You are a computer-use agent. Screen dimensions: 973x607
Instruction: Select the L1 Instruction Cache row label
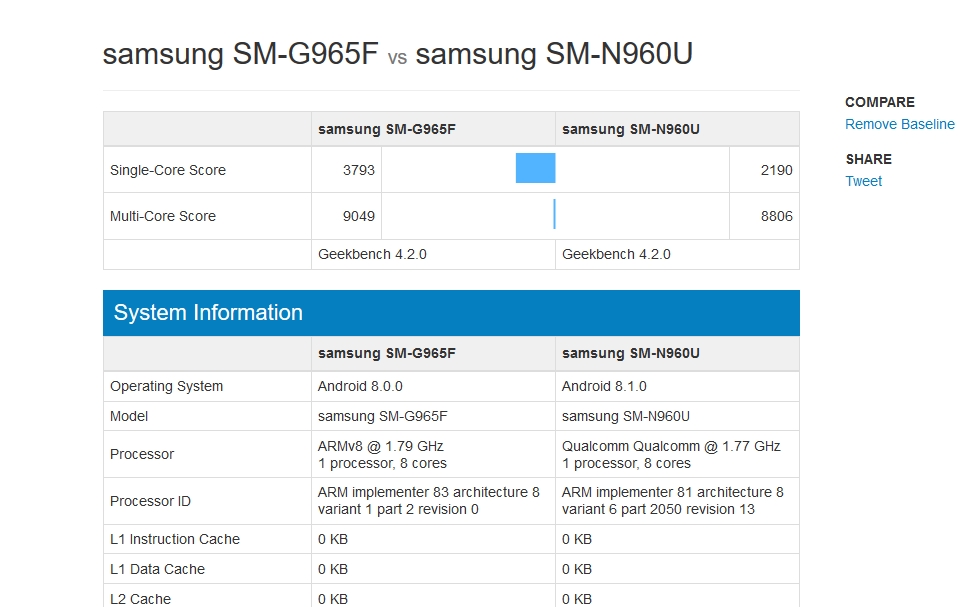(174, 539)
